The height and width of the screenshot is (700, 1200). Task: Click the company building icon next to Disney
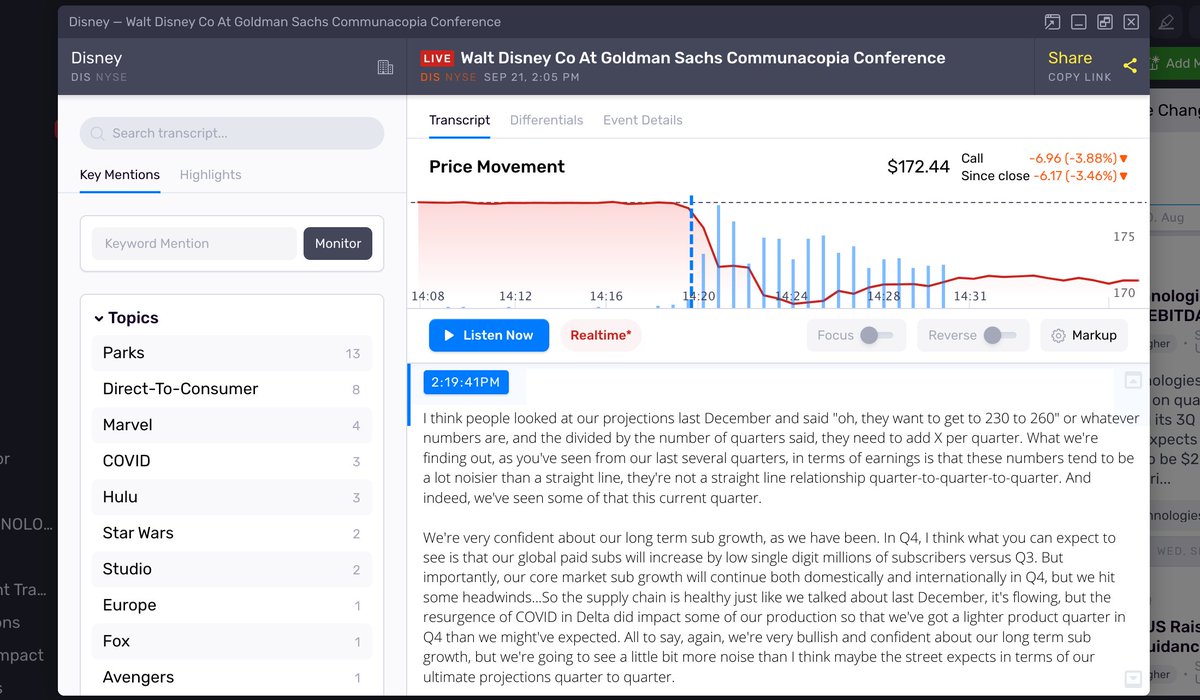tap(385, 67)
